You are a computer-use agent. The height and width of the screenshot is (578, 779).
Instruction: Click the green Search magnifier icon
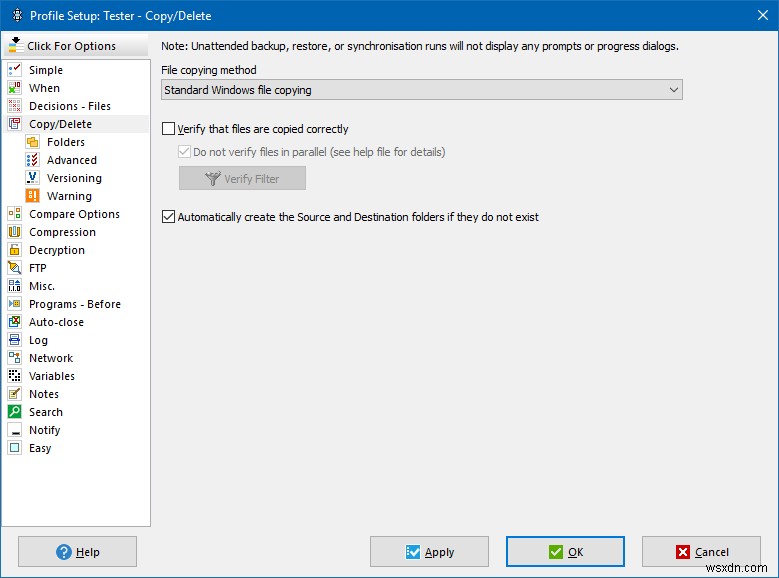(x=15, y=412)
